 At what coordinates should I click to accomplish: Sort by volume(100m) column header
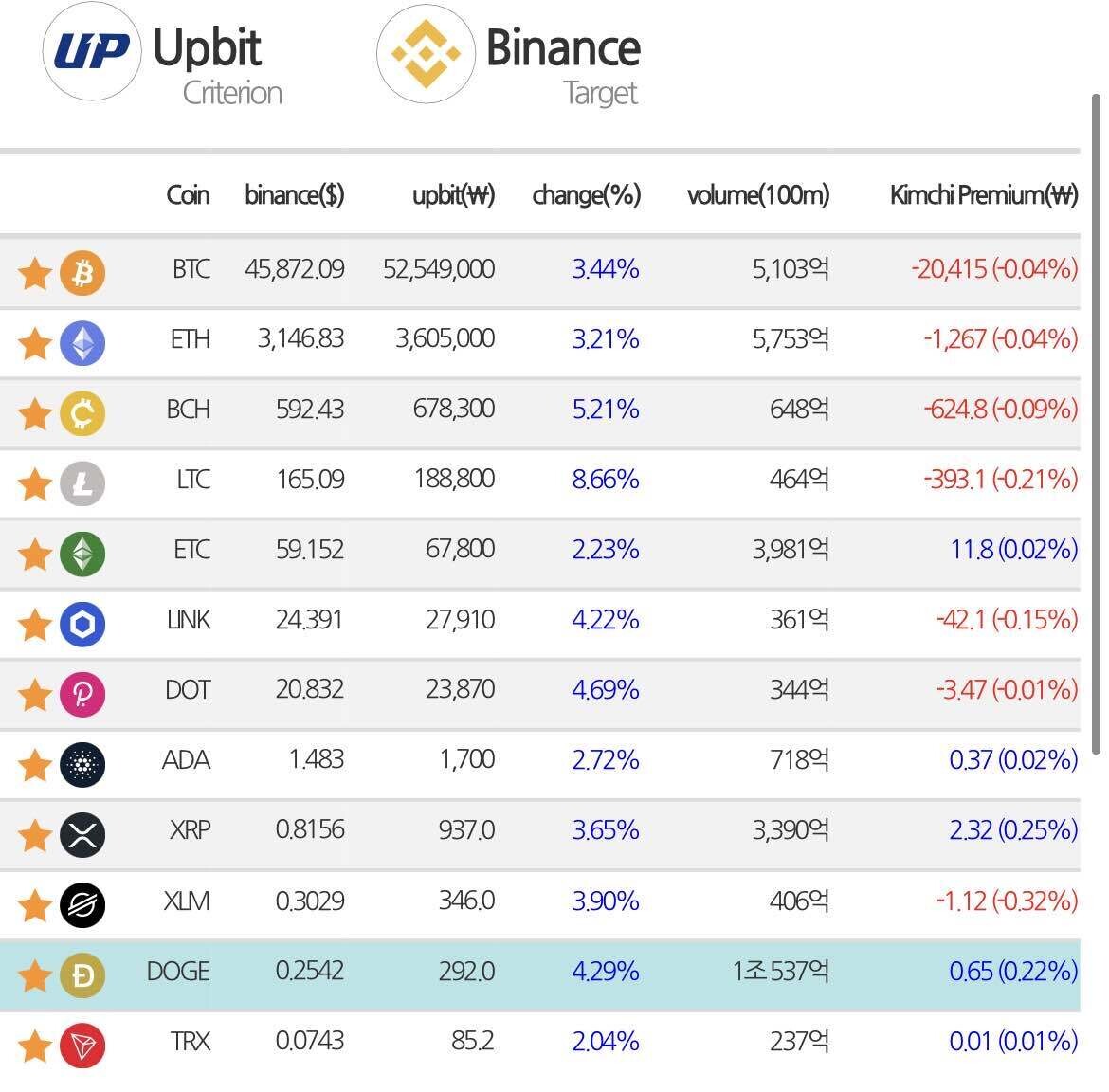[x=757, y=195]
